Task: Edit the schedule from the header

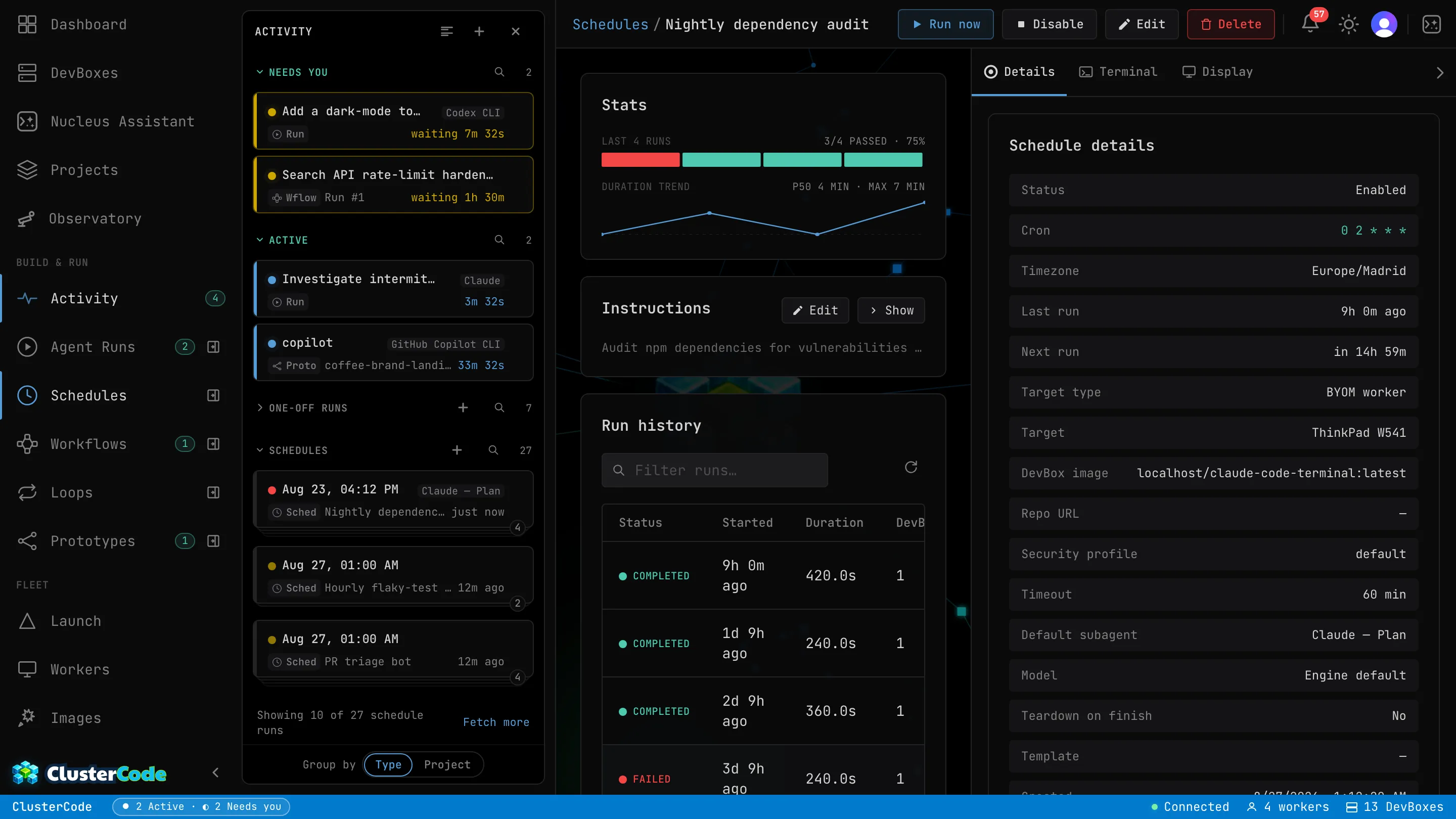Action: point(1142,24)
